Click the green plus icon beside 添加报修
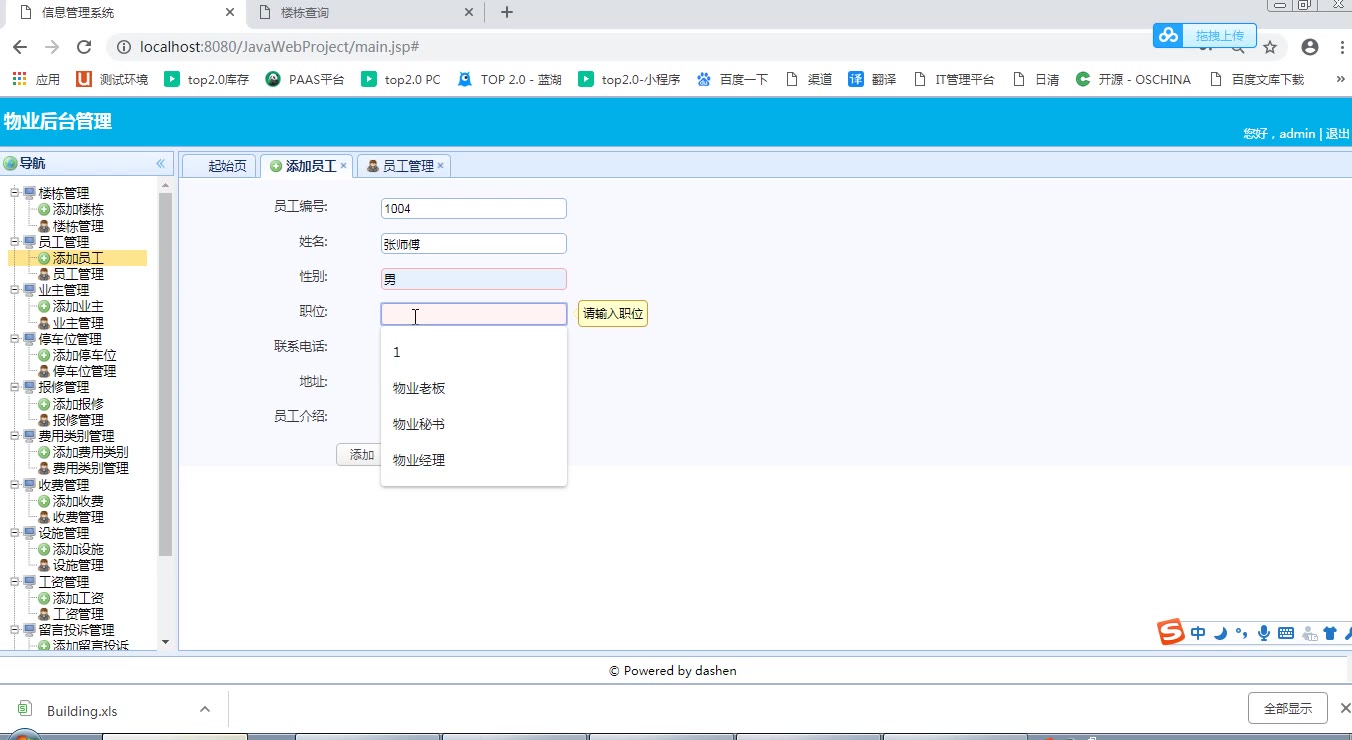This screenshot has height=740, width=1352. (44, 404)
